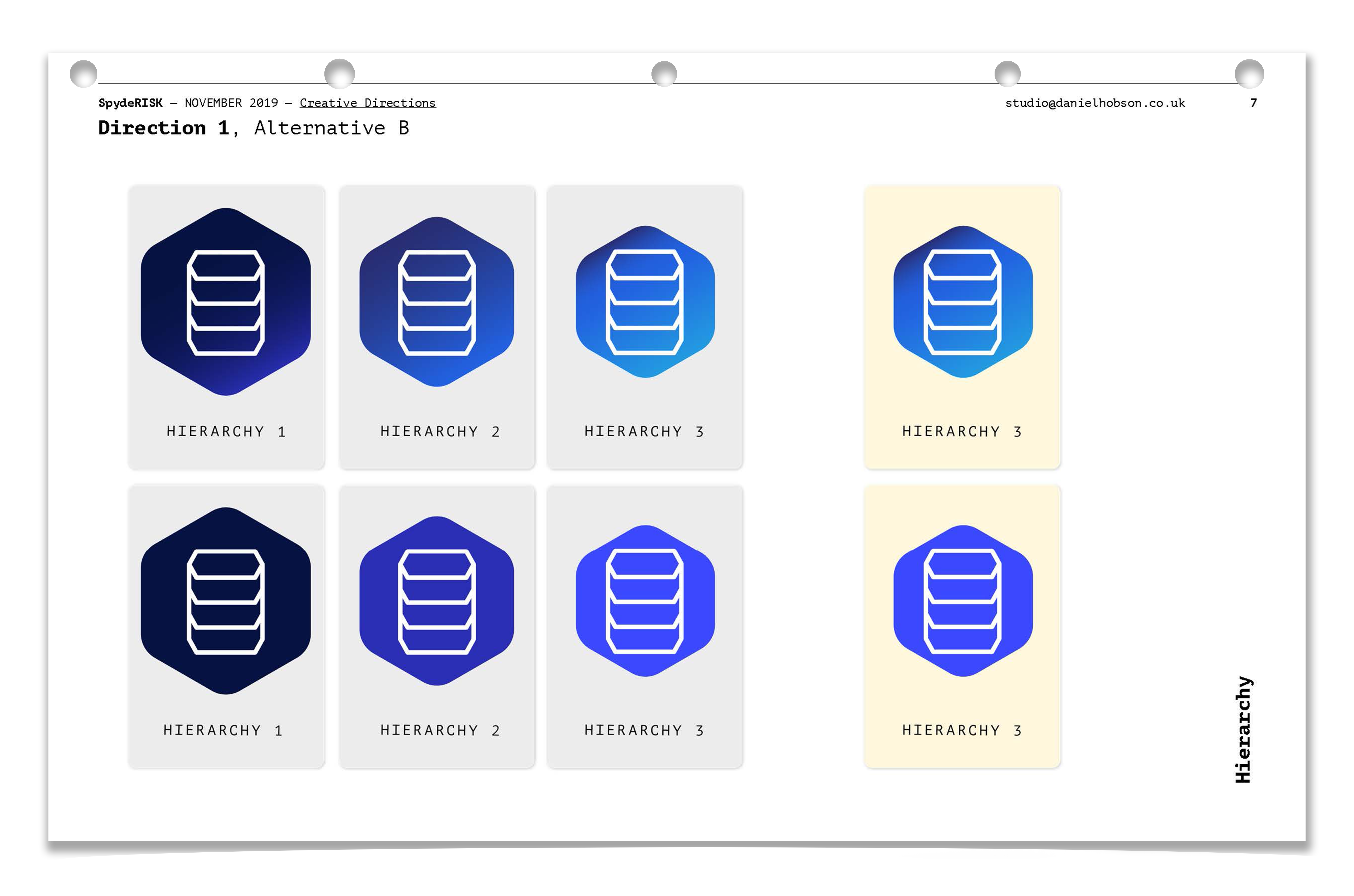Screen dimensions: 1354x896
Task: Click the top cream-card gradient hexagon icon
Action: click(x=963, y=302)
